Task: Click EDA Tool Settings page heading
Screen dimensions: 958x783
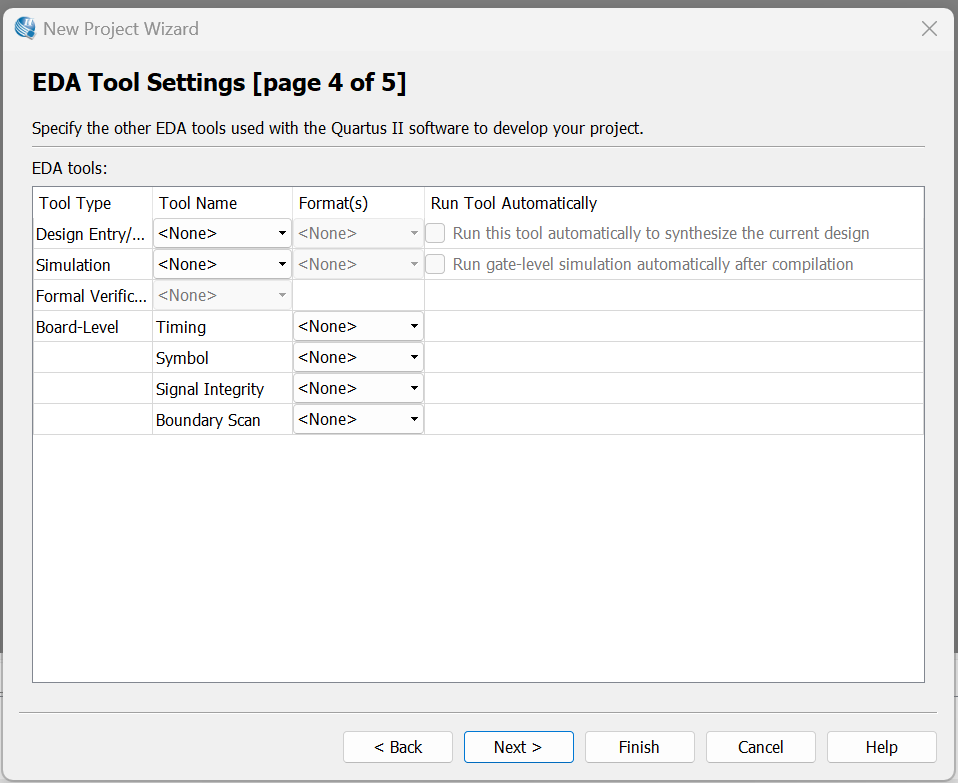Action: click(x=219, y=82)
